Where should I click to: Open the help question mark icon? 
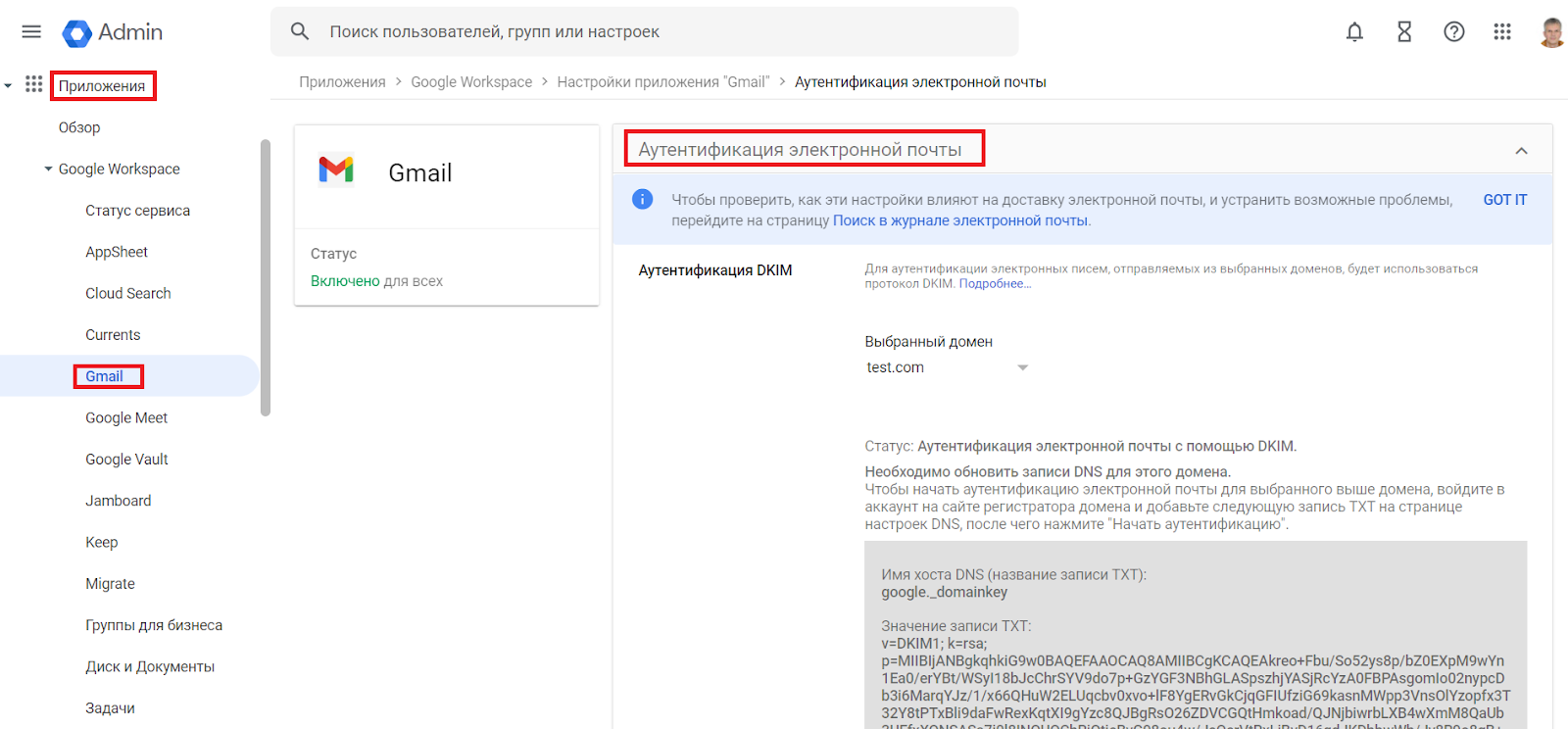[1454, 31]
